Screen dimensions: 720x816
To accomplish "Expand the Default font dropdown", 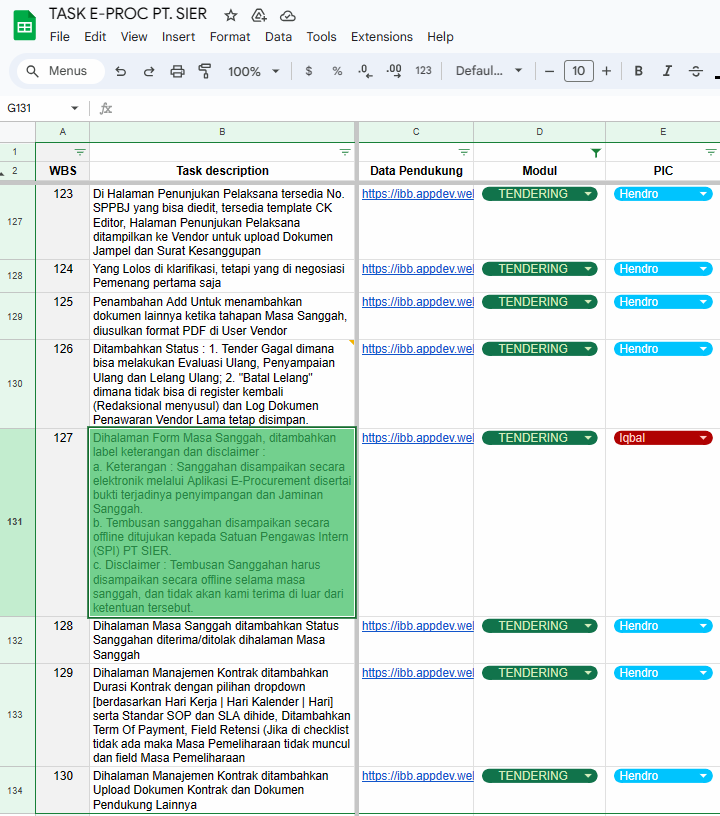I will click(x=489, y=71).
